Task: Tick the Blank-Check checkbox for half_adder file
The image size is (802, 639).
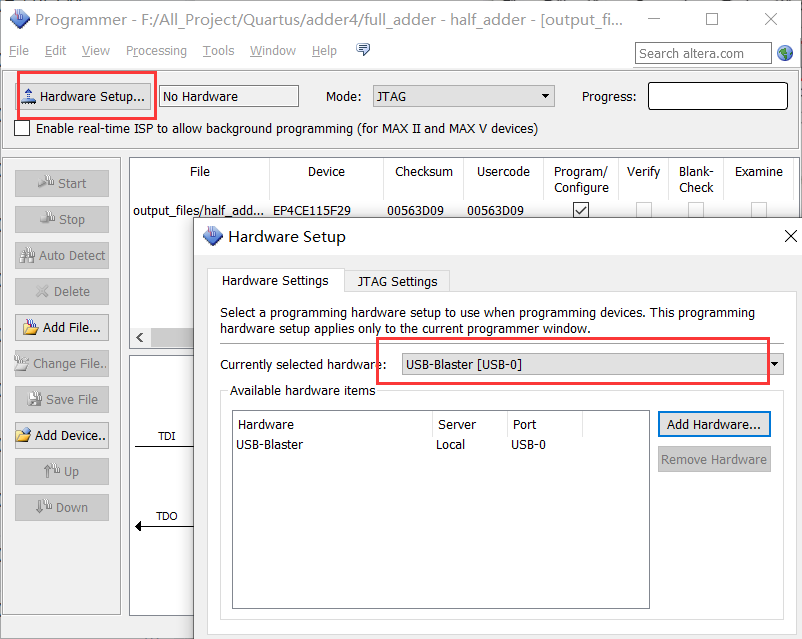Action: pos(696,210)
